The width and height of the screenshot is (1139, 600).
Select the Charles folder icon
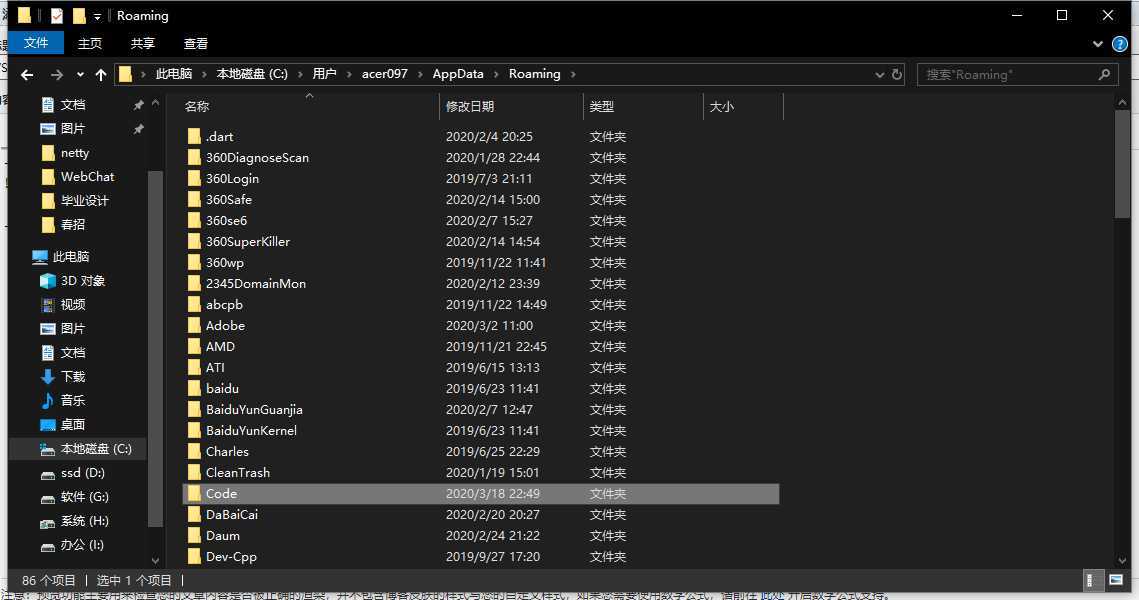pos(194,452)
